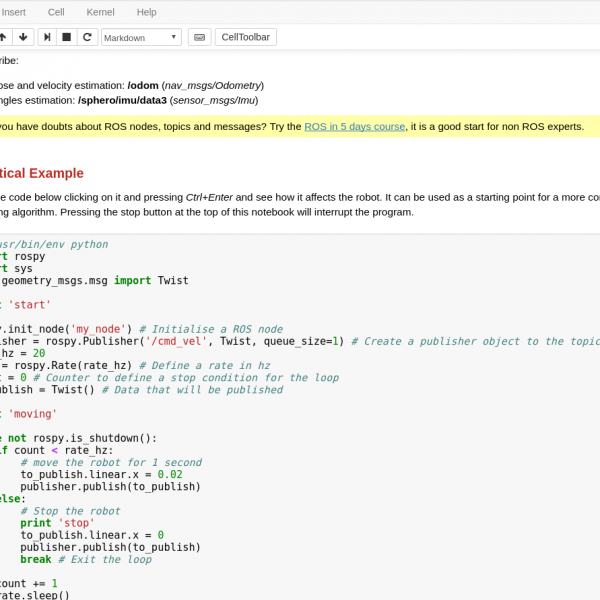Run the selected cell with step icon
Viewport: 600px width, 600px height.
tap(47, 37)
